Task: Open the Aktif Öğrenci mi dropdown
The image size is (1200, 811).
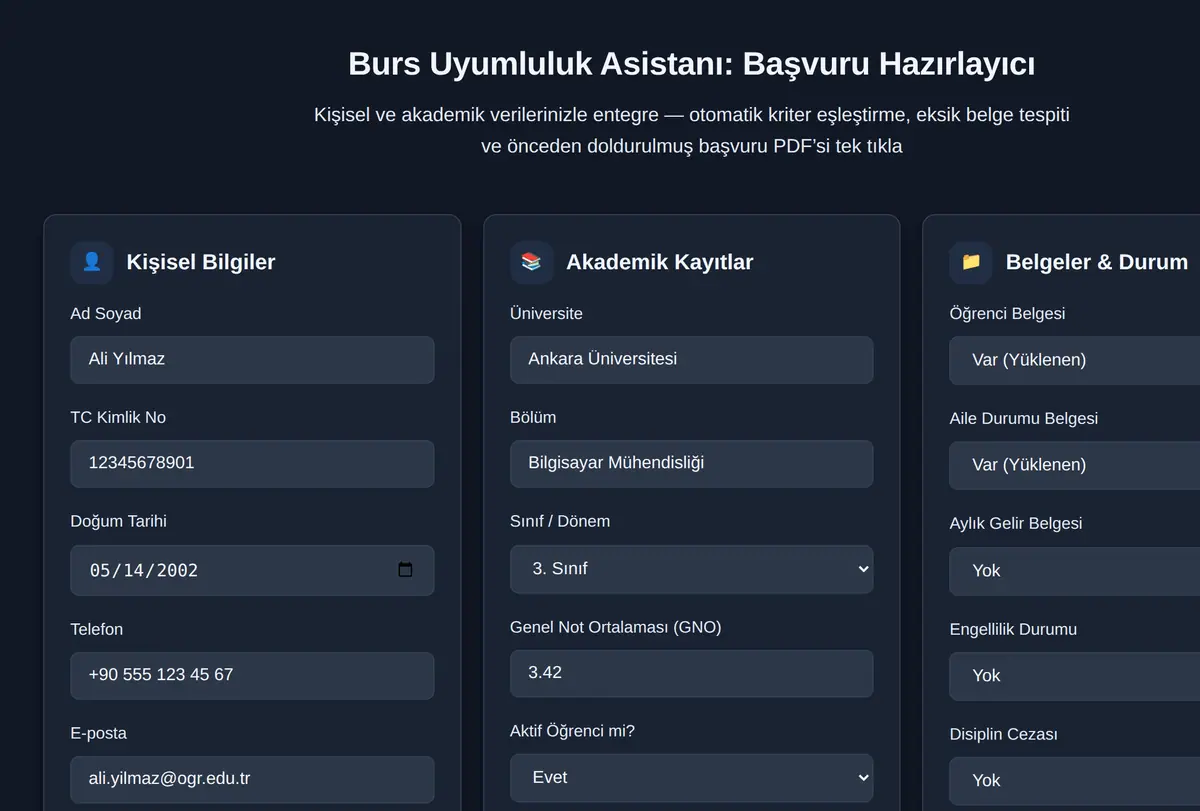Action: 692,779
